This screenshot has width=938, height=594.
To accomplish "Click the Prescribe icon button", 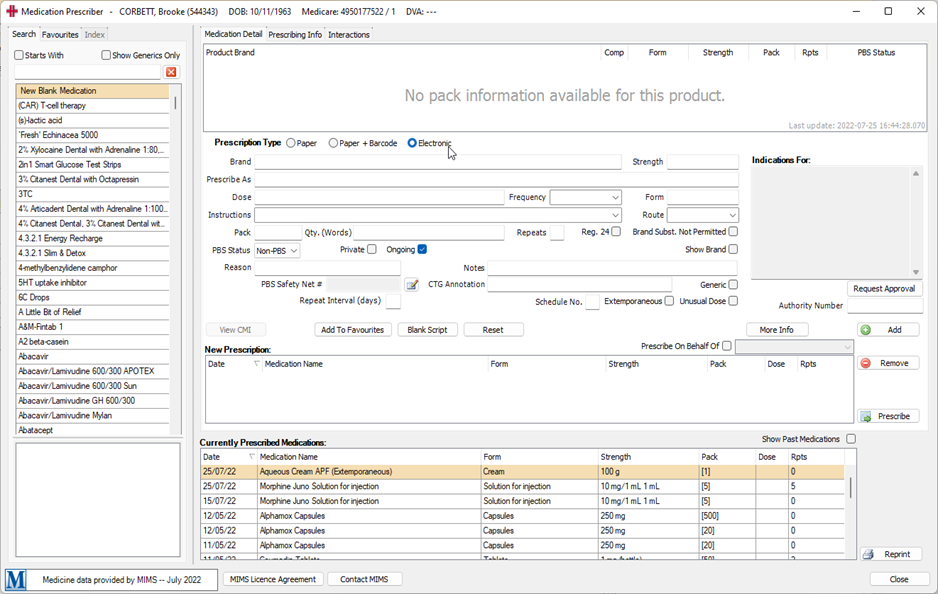I will (x=866, y=416).
